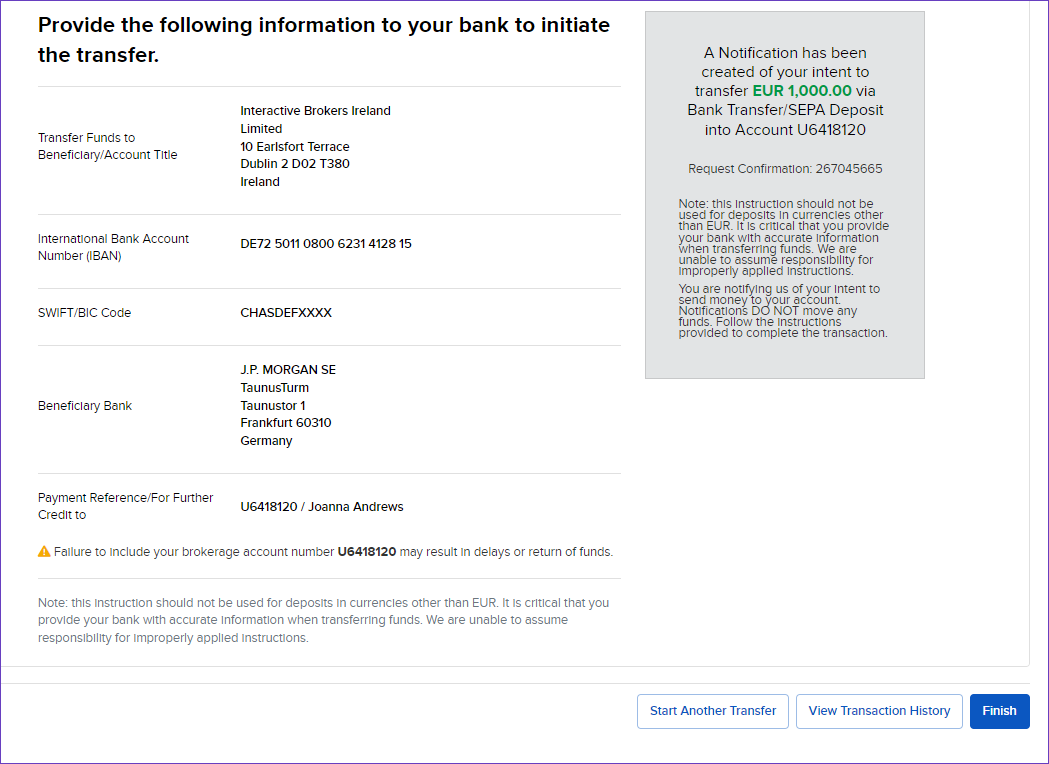
Task: Click the EUR 1,000.00 amount
Action: tap(802, 91)
